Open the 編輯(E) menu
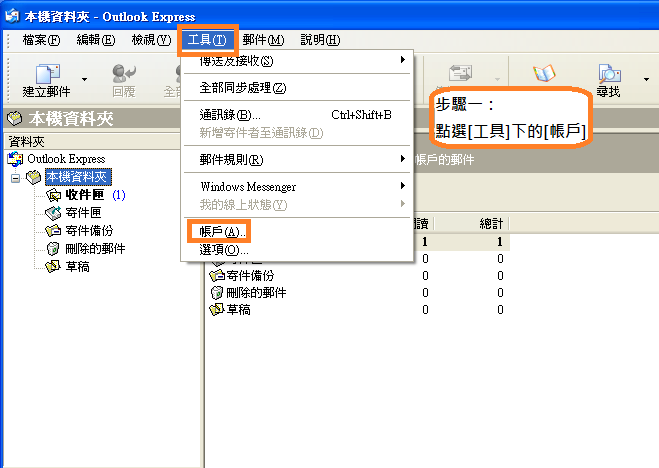 click(95, 40)
